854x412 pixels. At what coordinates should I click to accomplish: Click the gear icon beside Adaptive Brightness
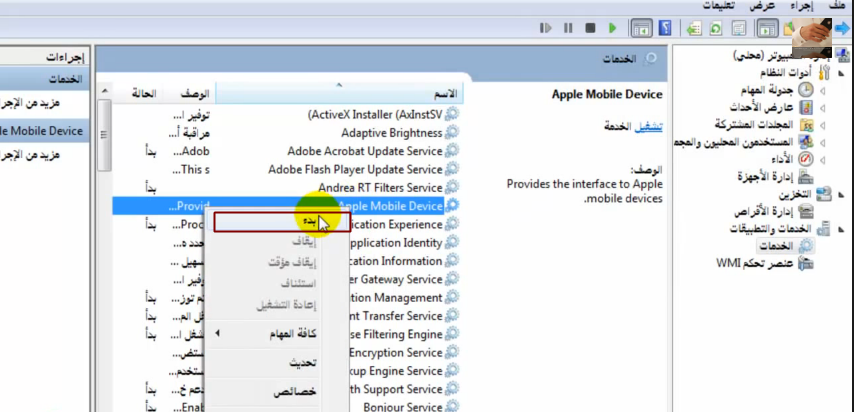pos(452,132)
